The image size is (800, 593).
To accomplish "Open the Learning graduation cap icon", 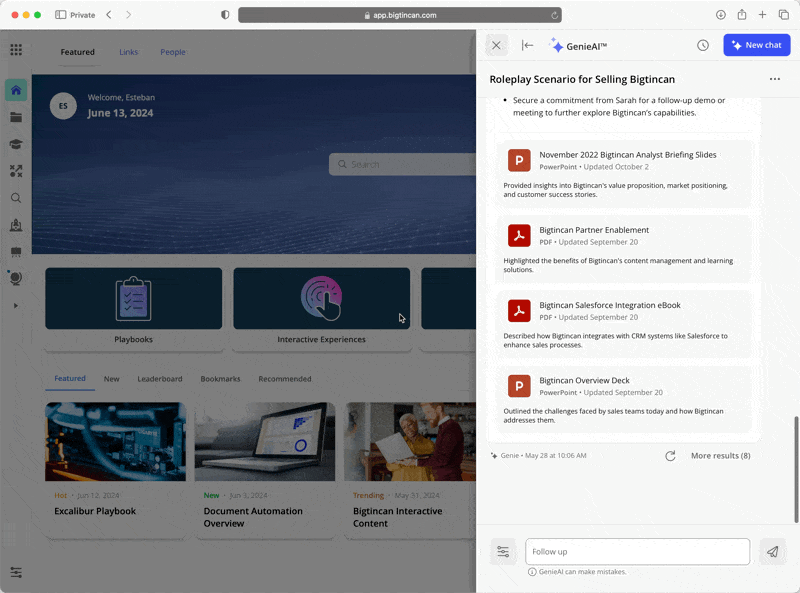I will pos(16,144).
